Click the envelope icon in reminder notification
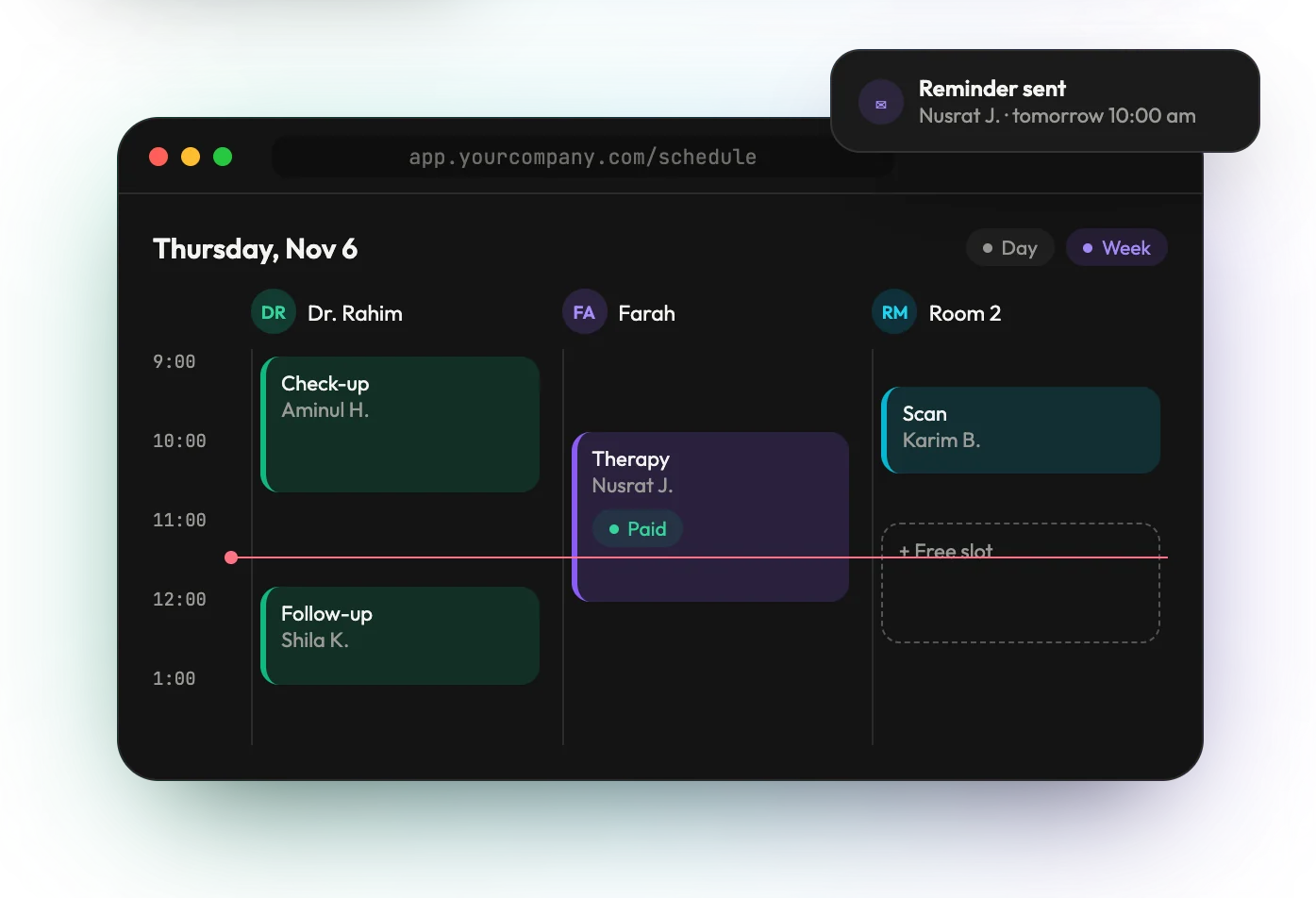Viewport: 1316px width, 898px height. pyautogui.click(x=881, y=104)
